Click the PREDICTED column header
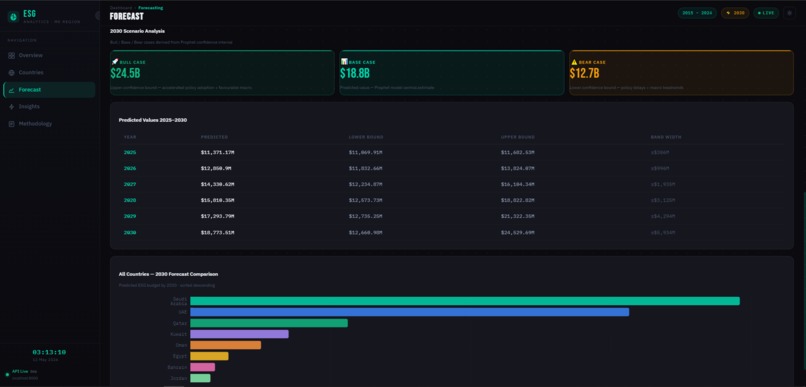This screenshot has width=806, height=387. click(214, 137)
